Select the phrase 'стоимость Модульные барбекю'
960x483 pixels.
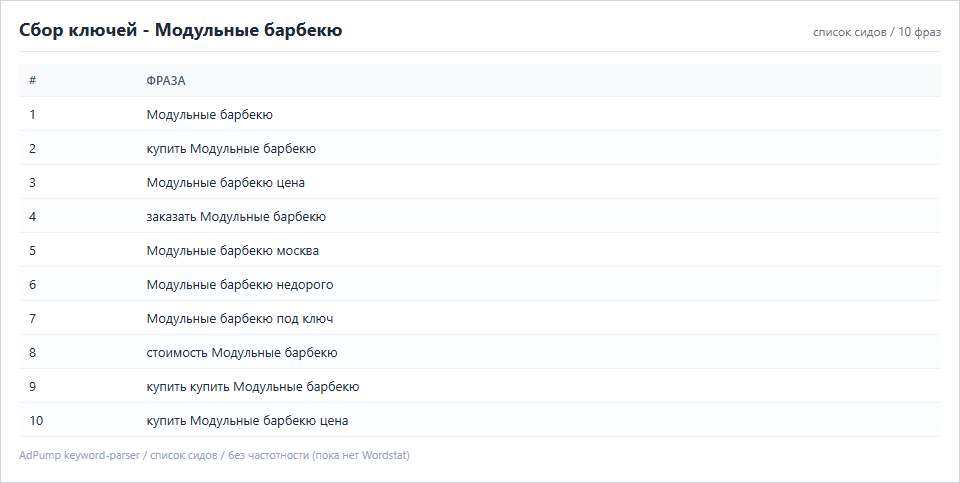click(x=242, y=353)
